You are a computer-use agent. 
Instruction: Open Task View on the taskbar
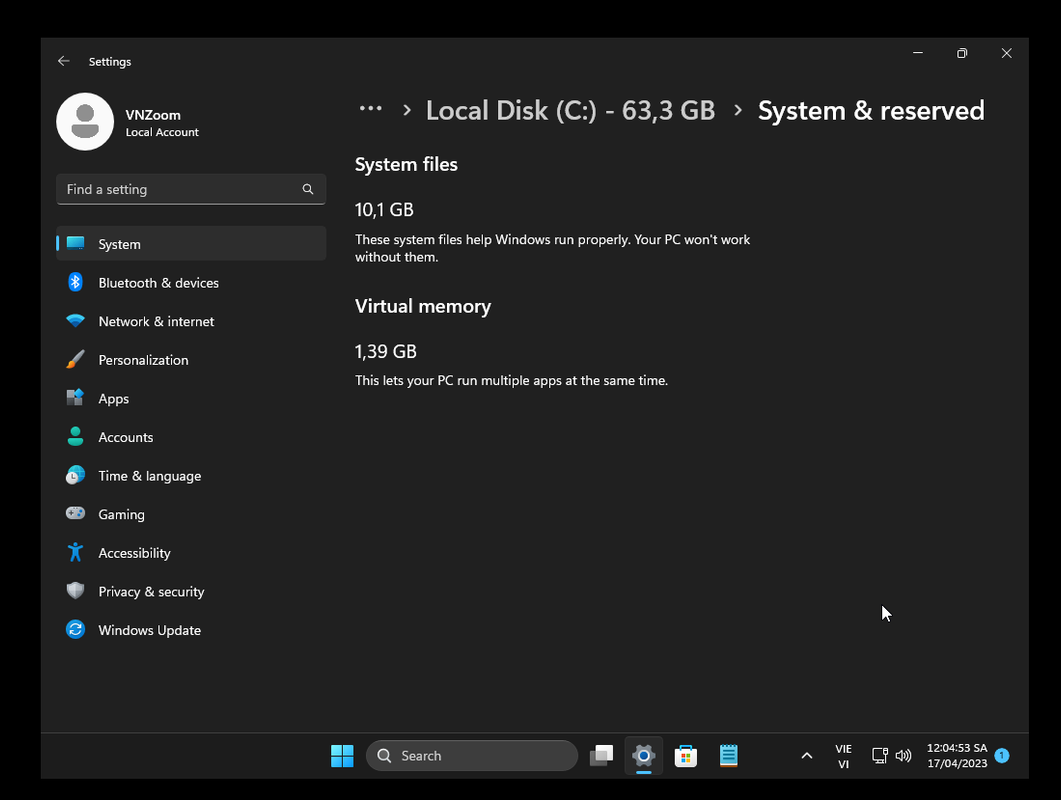pos(602,755)
